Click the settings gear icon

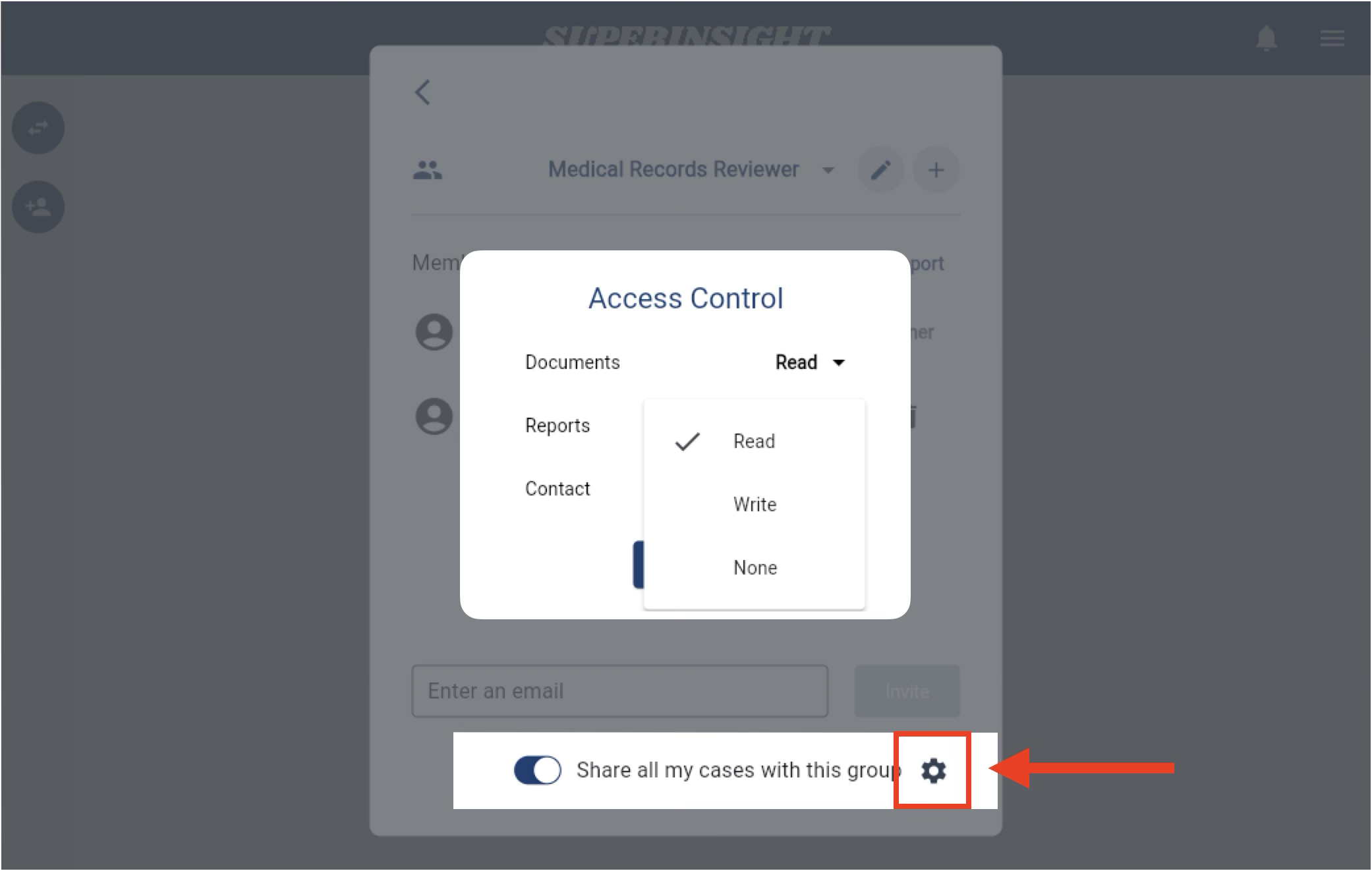pos(930,768)
